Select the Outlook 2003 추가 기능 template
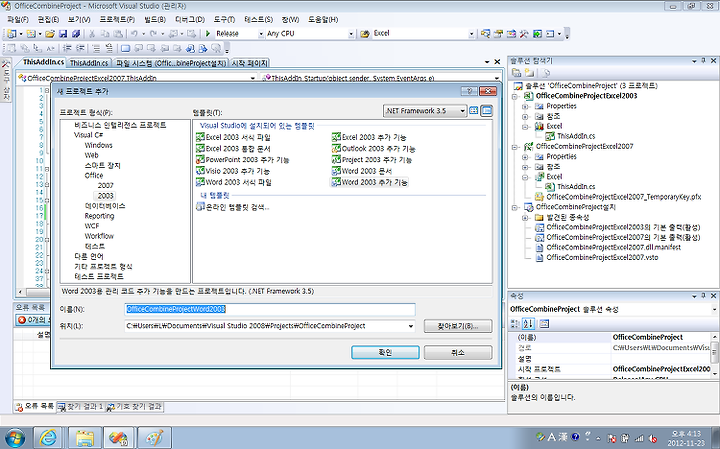This screenshot has width=720, height=449. (x=374, y=149)
